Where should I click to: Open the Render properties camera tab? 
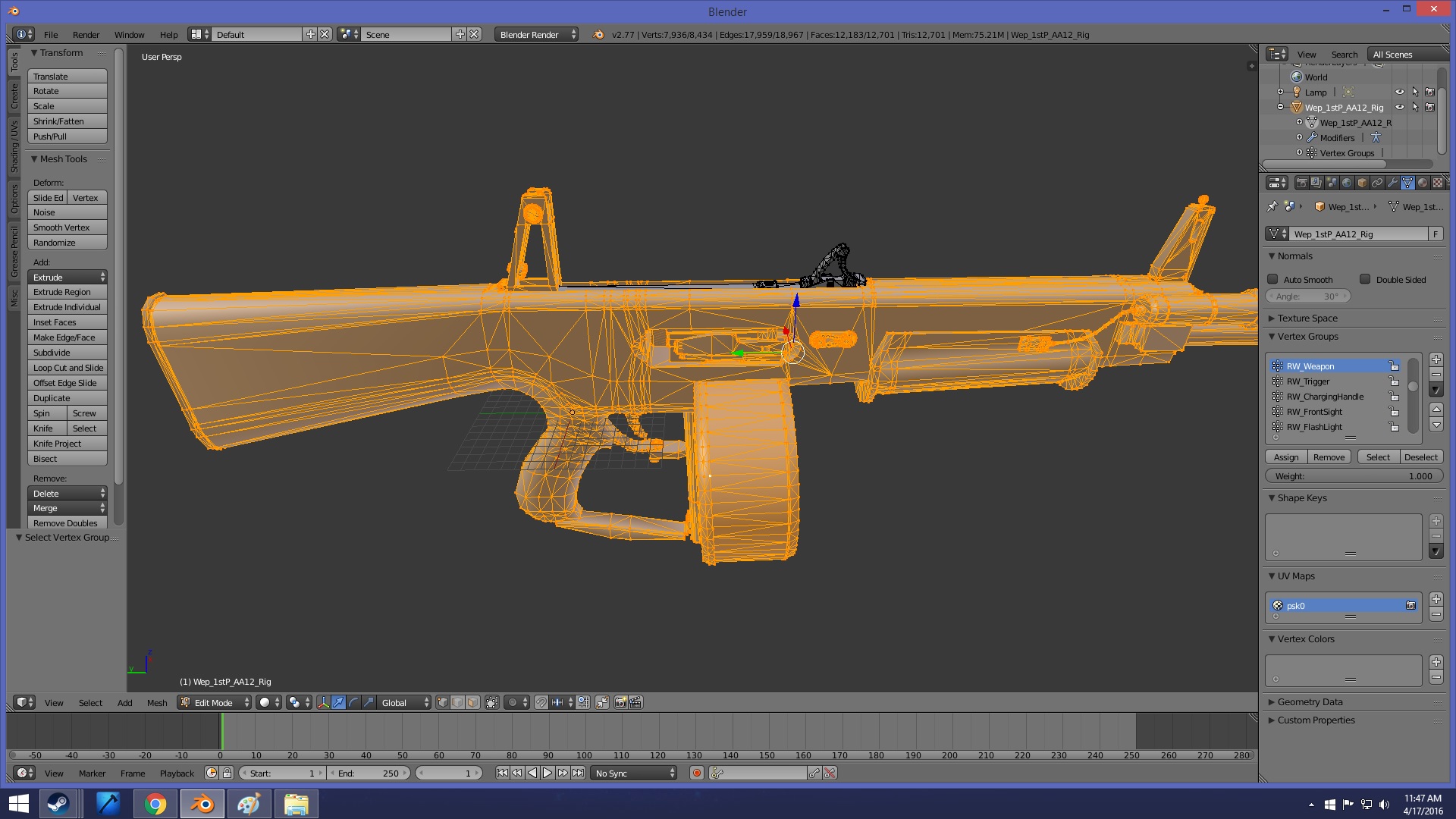1301,183
